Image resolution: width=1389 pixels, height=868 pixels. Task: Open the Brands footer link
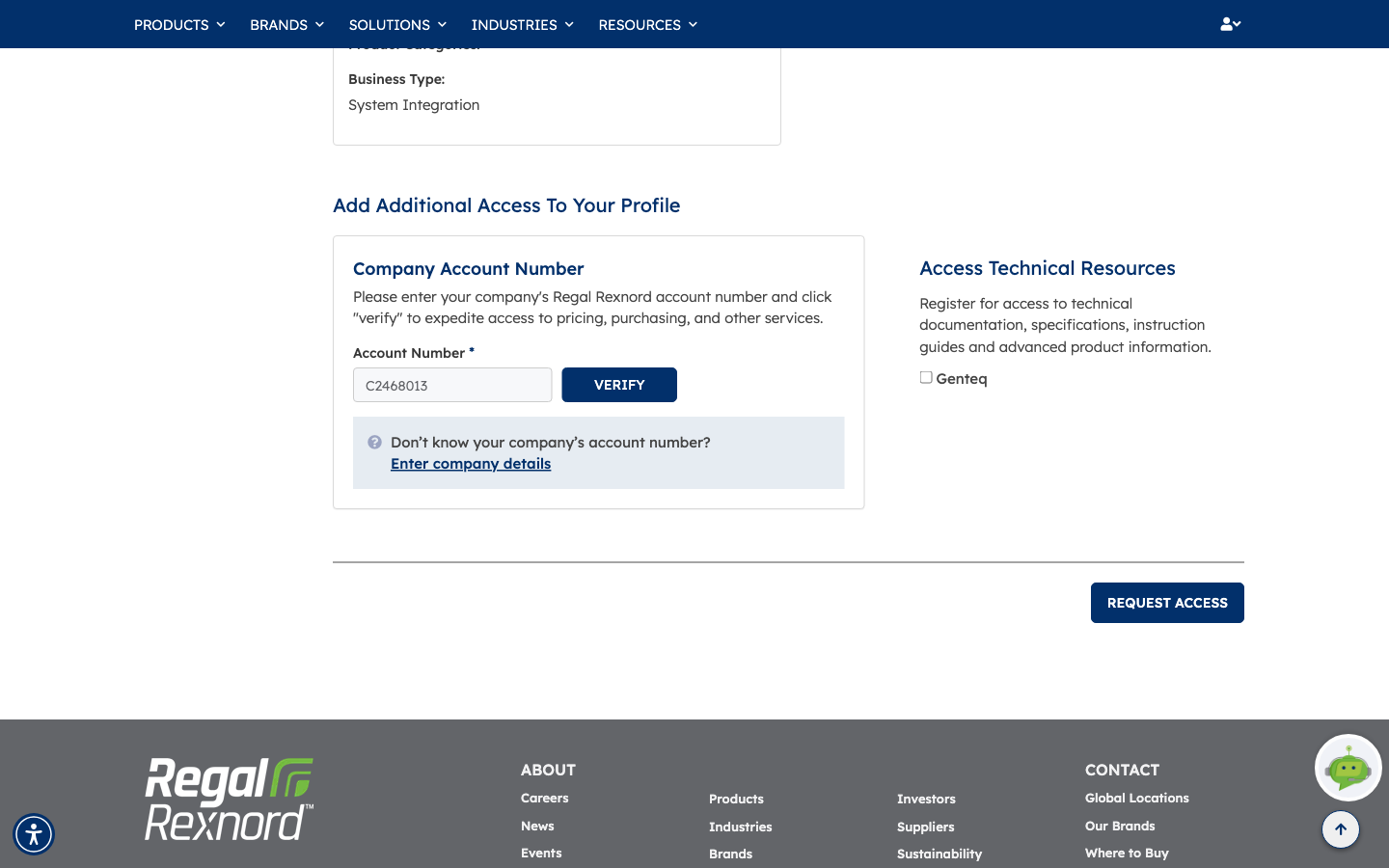tap(731, 854)
